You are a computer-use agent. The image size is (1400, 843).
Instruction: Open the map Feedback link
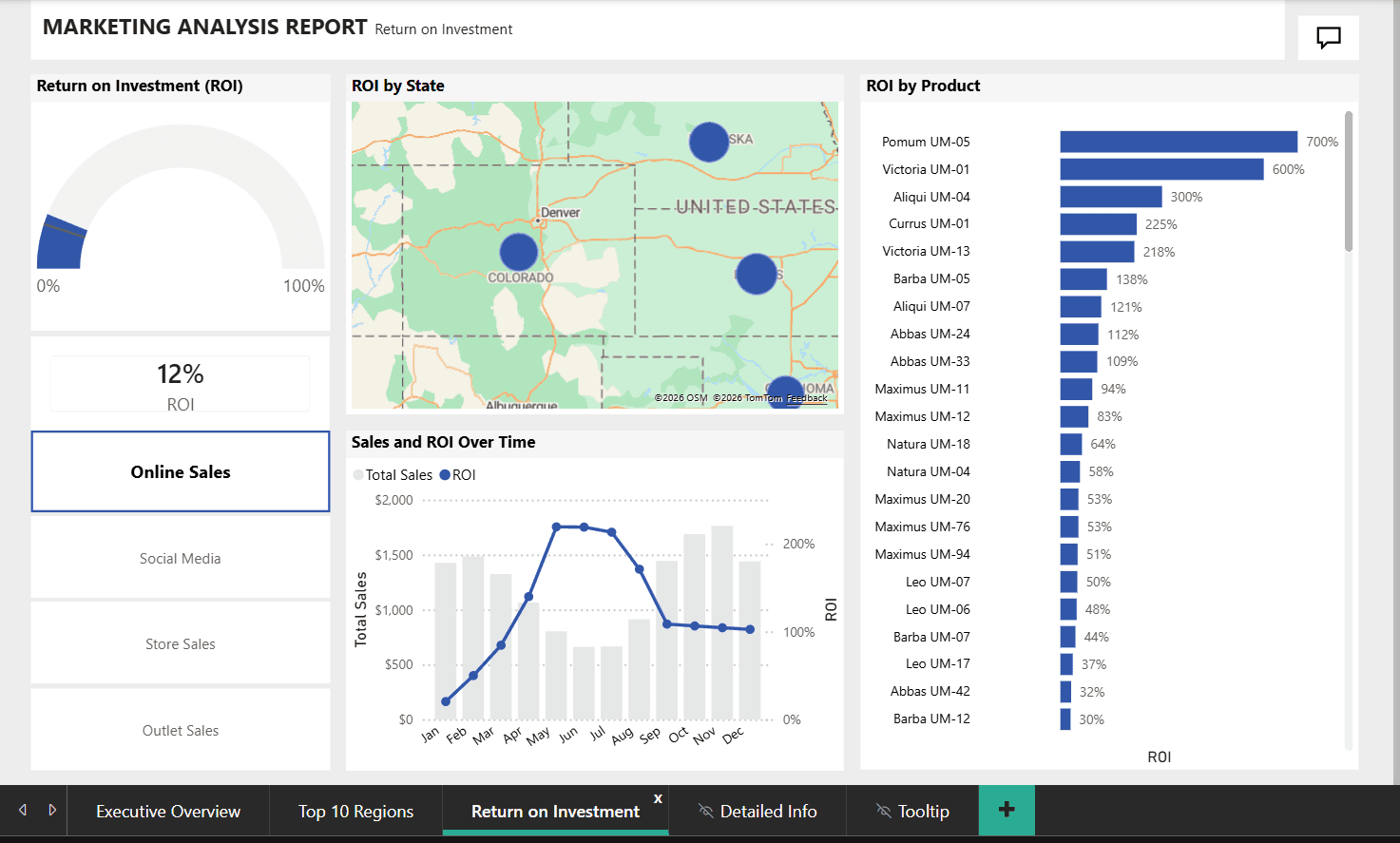(807, 398)
